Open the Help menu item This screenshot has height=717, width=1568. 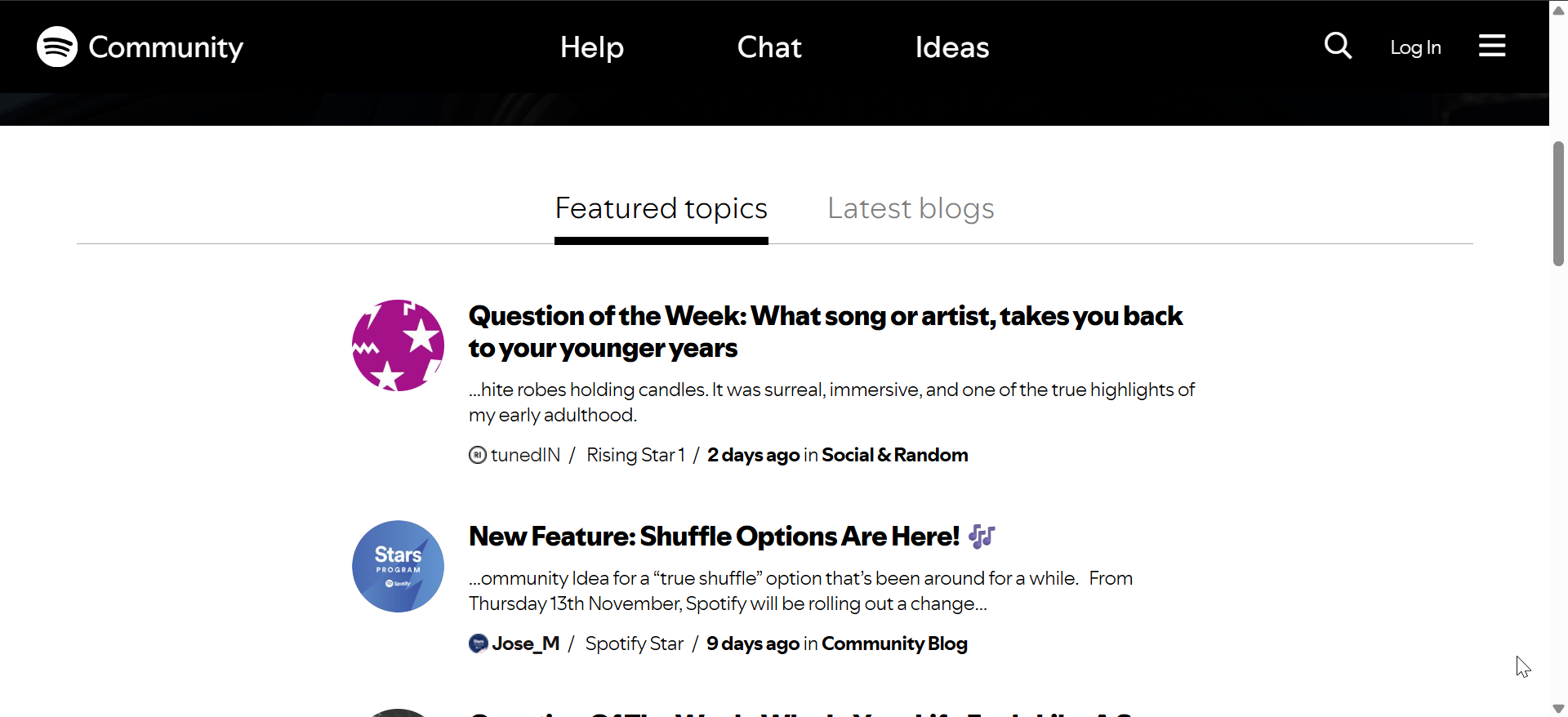591,47
